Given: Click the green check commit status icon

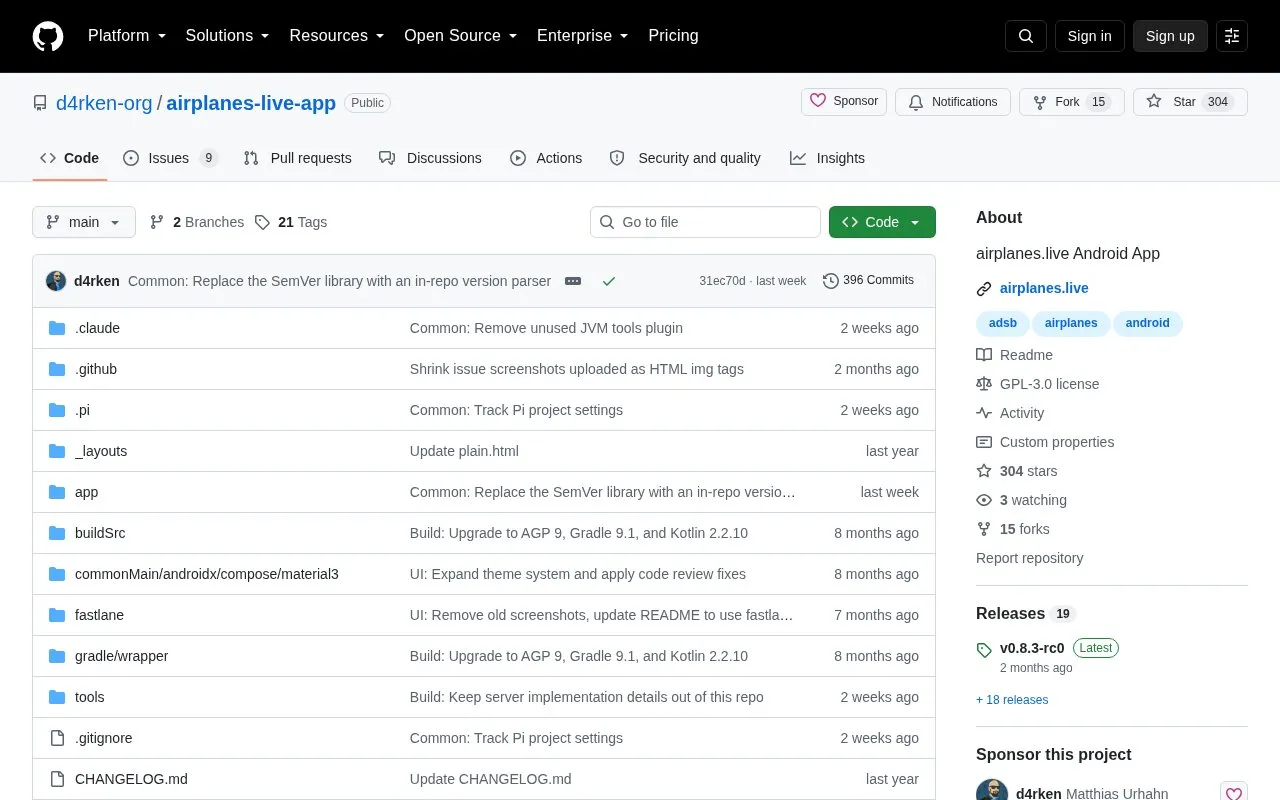Looking at the screenshot, I should (x=608, y=281).
